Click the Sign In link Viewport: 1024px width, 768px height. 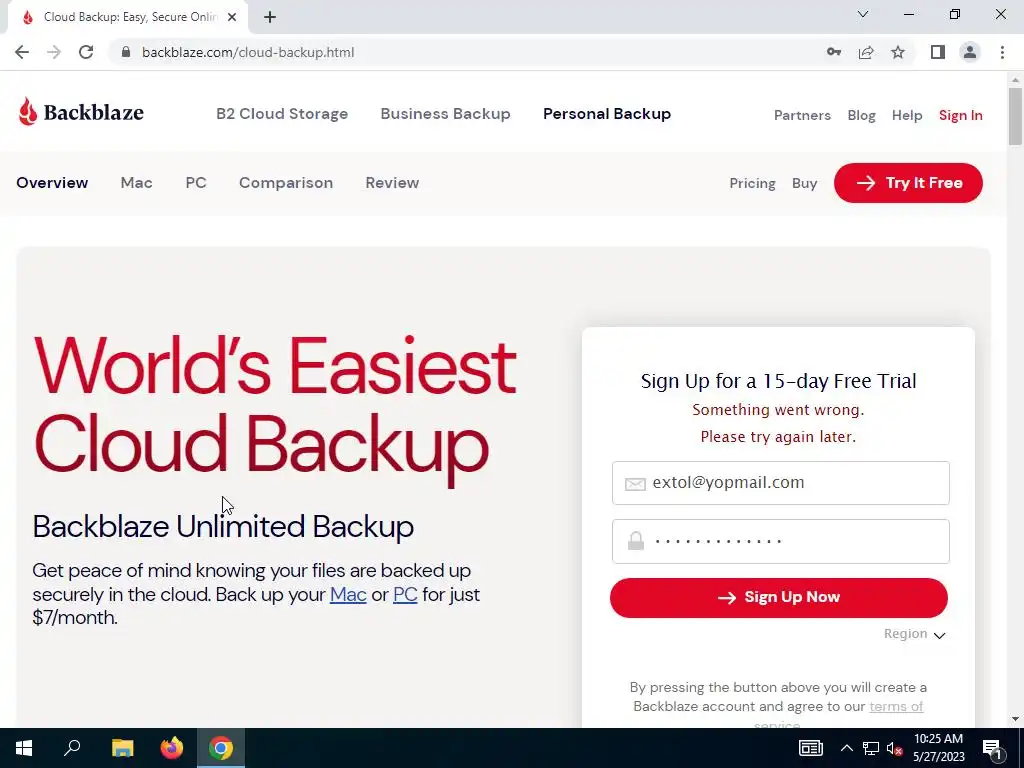(x=961, y=116)
